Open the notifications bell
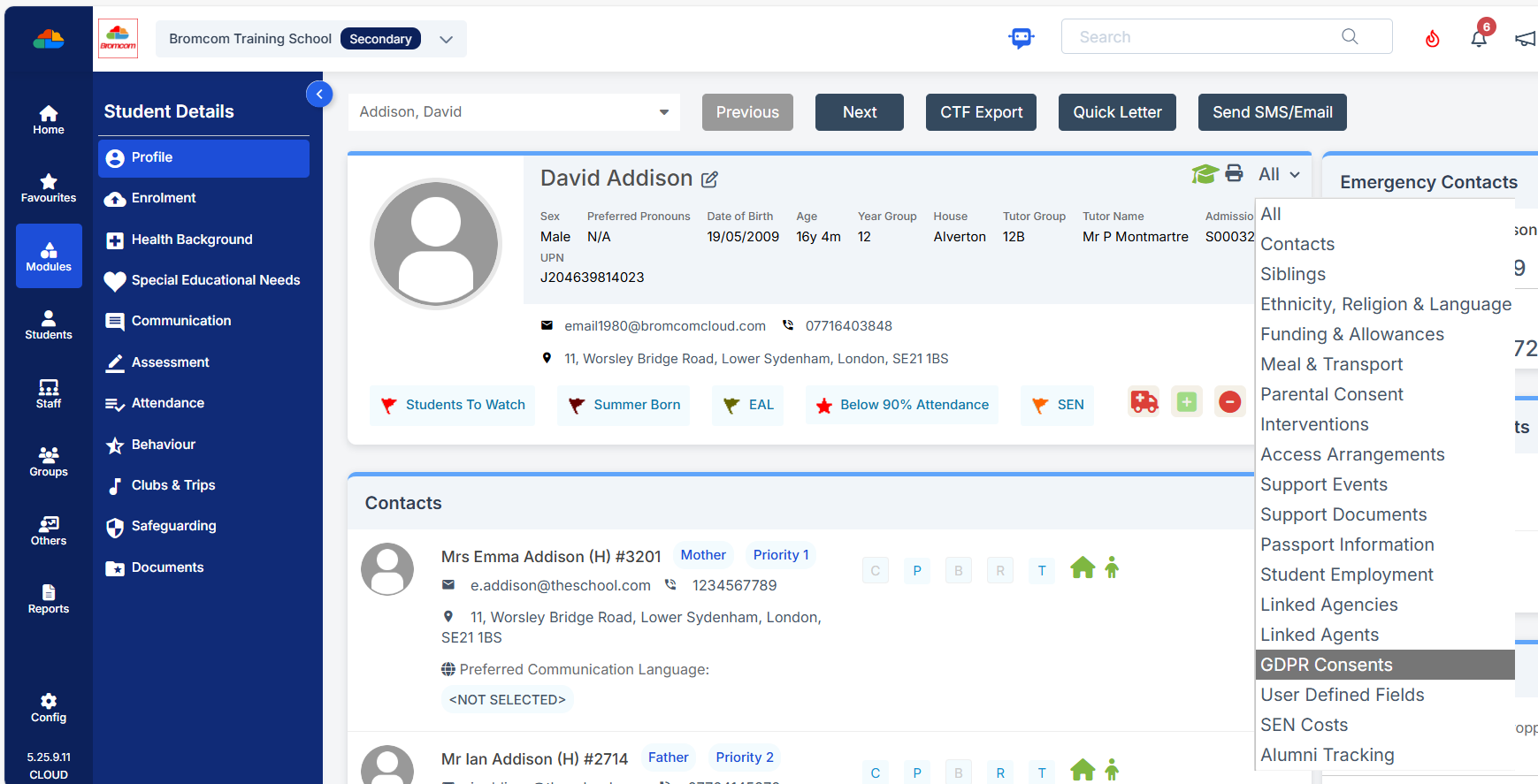 coord(1479,38)
